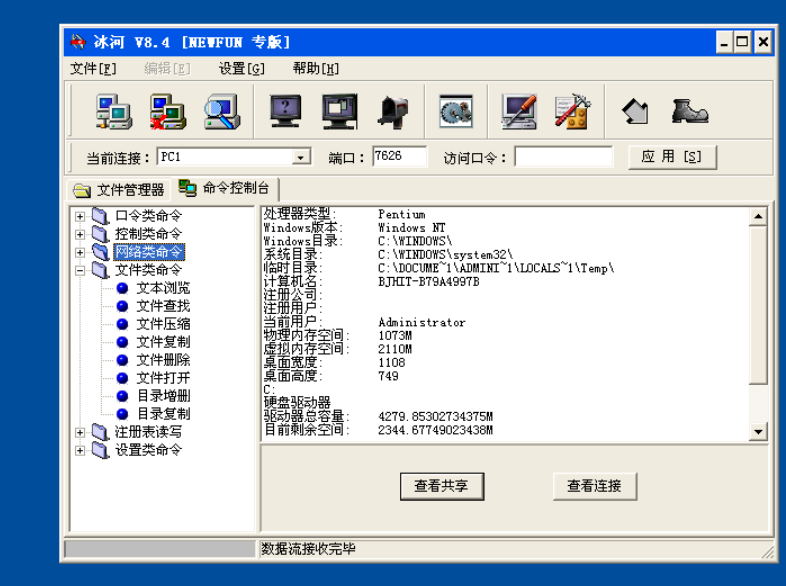
Task: Click into the 端口 field showing 7626
Action: pos(400,156)
